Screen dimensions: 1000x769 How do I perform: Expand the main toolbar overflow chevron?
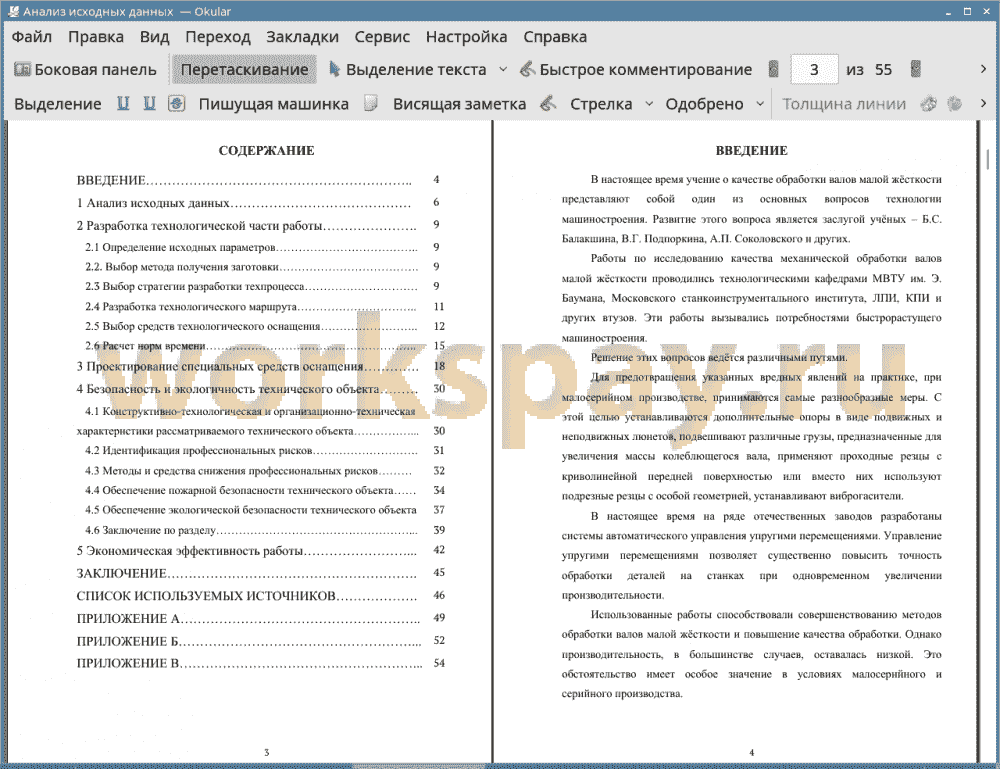click(983, 69)
